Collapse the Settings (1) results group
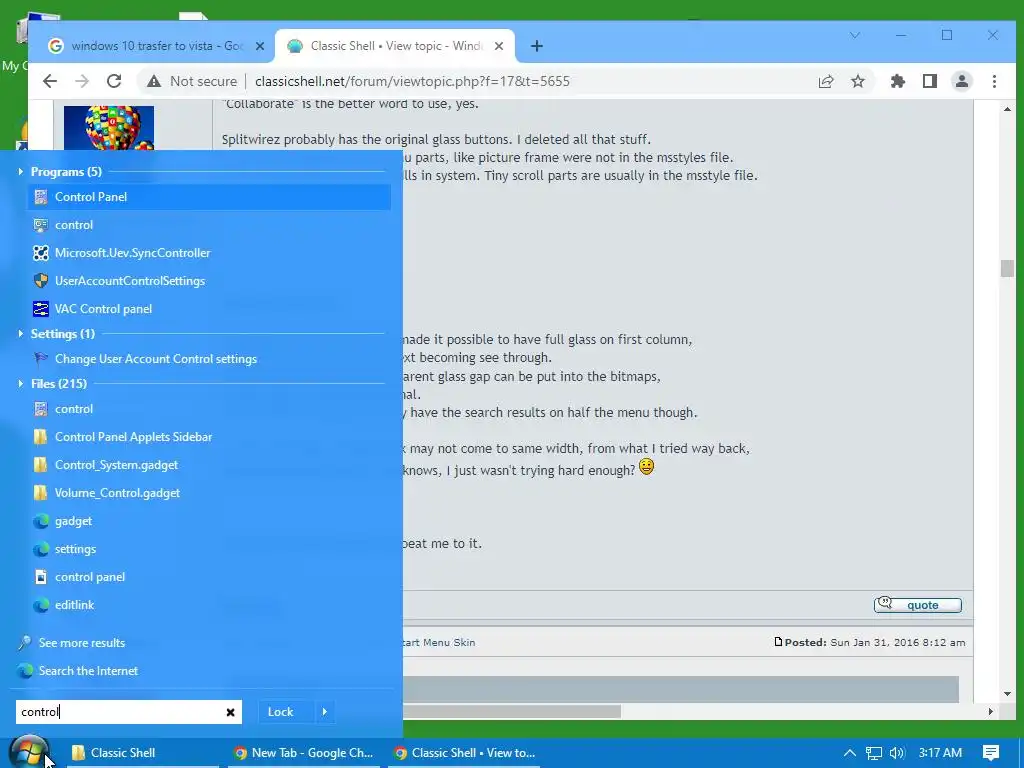The height and width of the screenshot is (768, 1024). coord(20,334)
